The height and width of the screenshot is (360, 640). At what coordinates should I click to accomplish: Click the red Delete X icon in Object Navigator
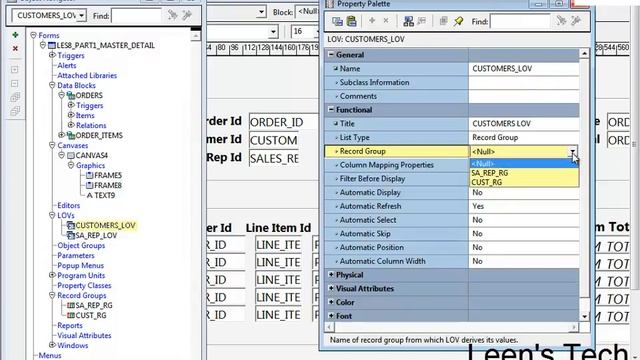[x=15, y=49]
